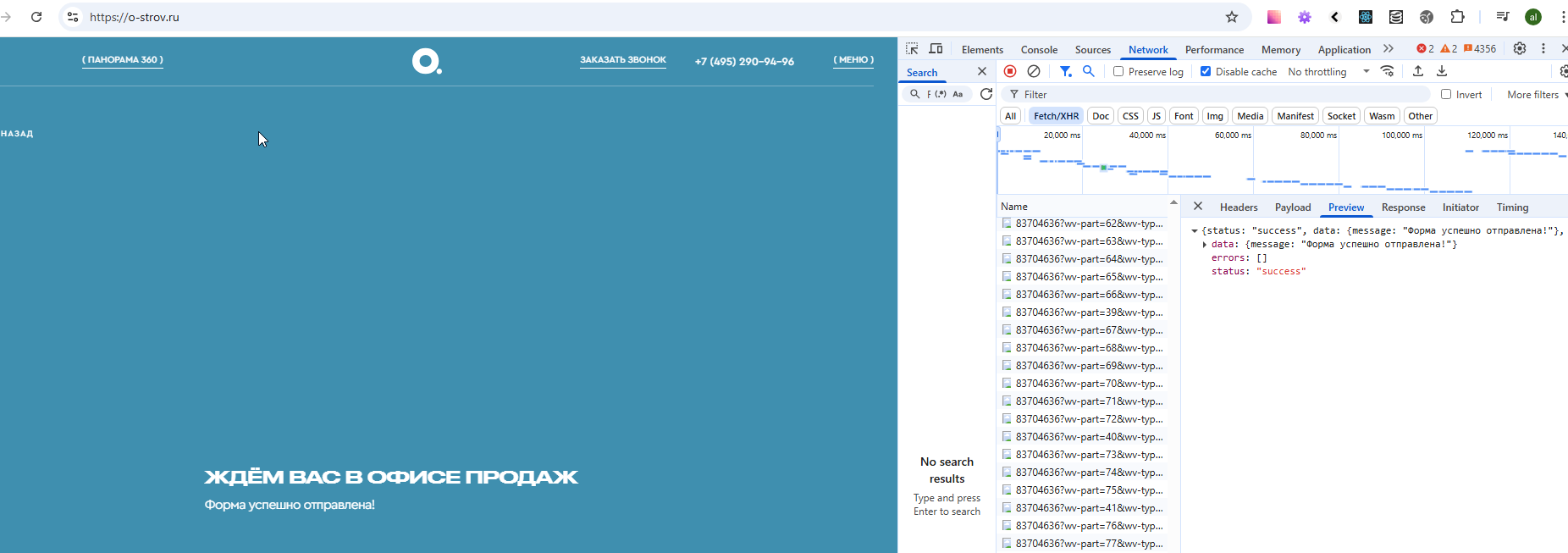Toggle the device toolbar icon in DevTools
1568x553 pixels.
(x=936, y=49)
